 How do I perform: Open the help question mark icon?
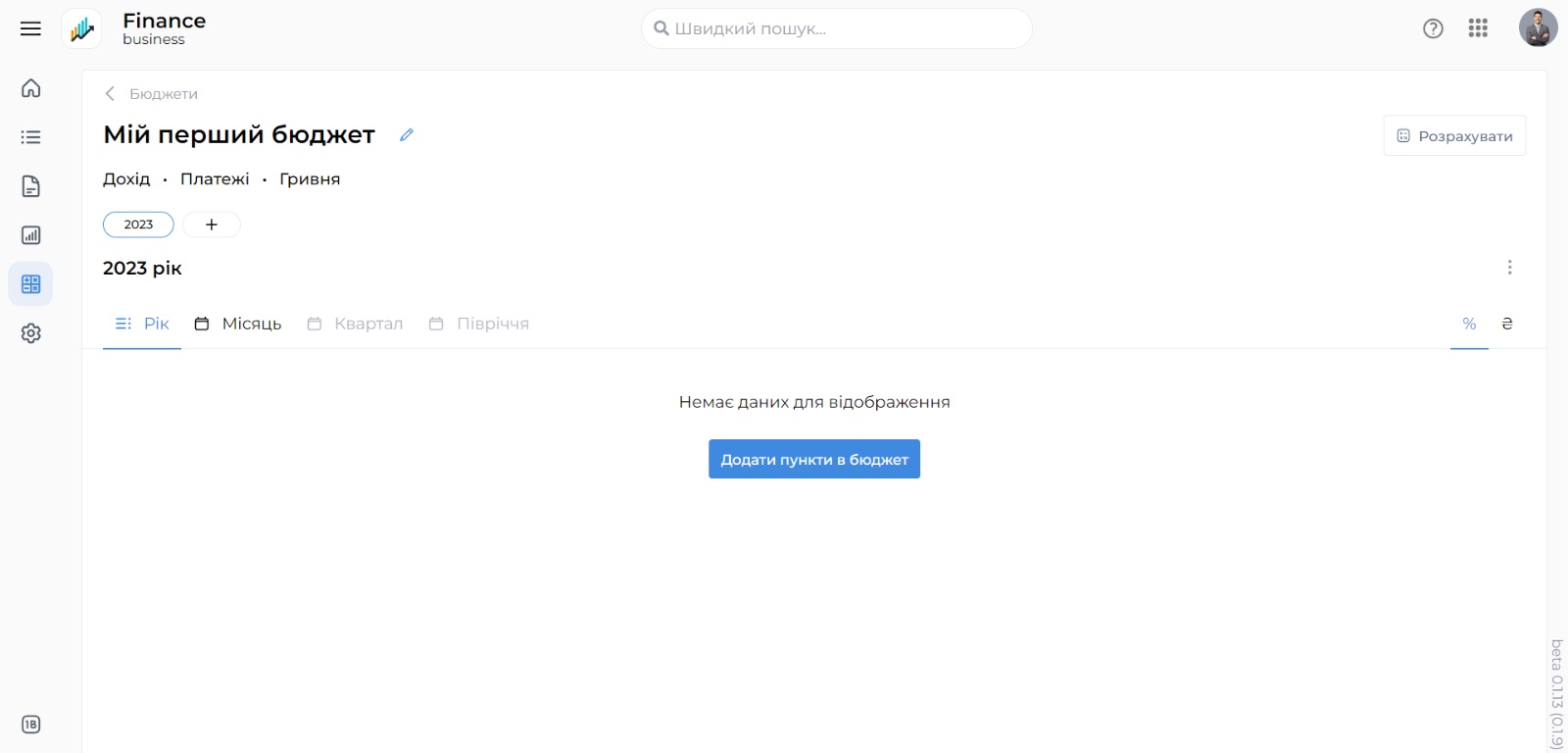point(1433,28)
